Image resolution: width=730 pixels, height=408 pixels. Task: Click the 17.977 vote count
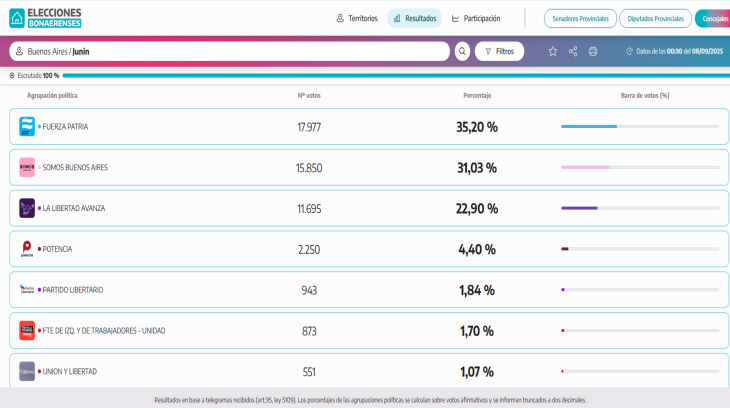pyautogui.click(x=309, y=127)
